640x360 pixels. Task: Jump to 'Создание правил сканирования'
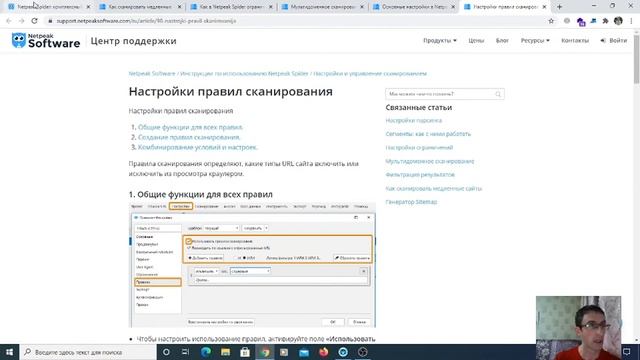pyautogui.click(x=189, y=137)
